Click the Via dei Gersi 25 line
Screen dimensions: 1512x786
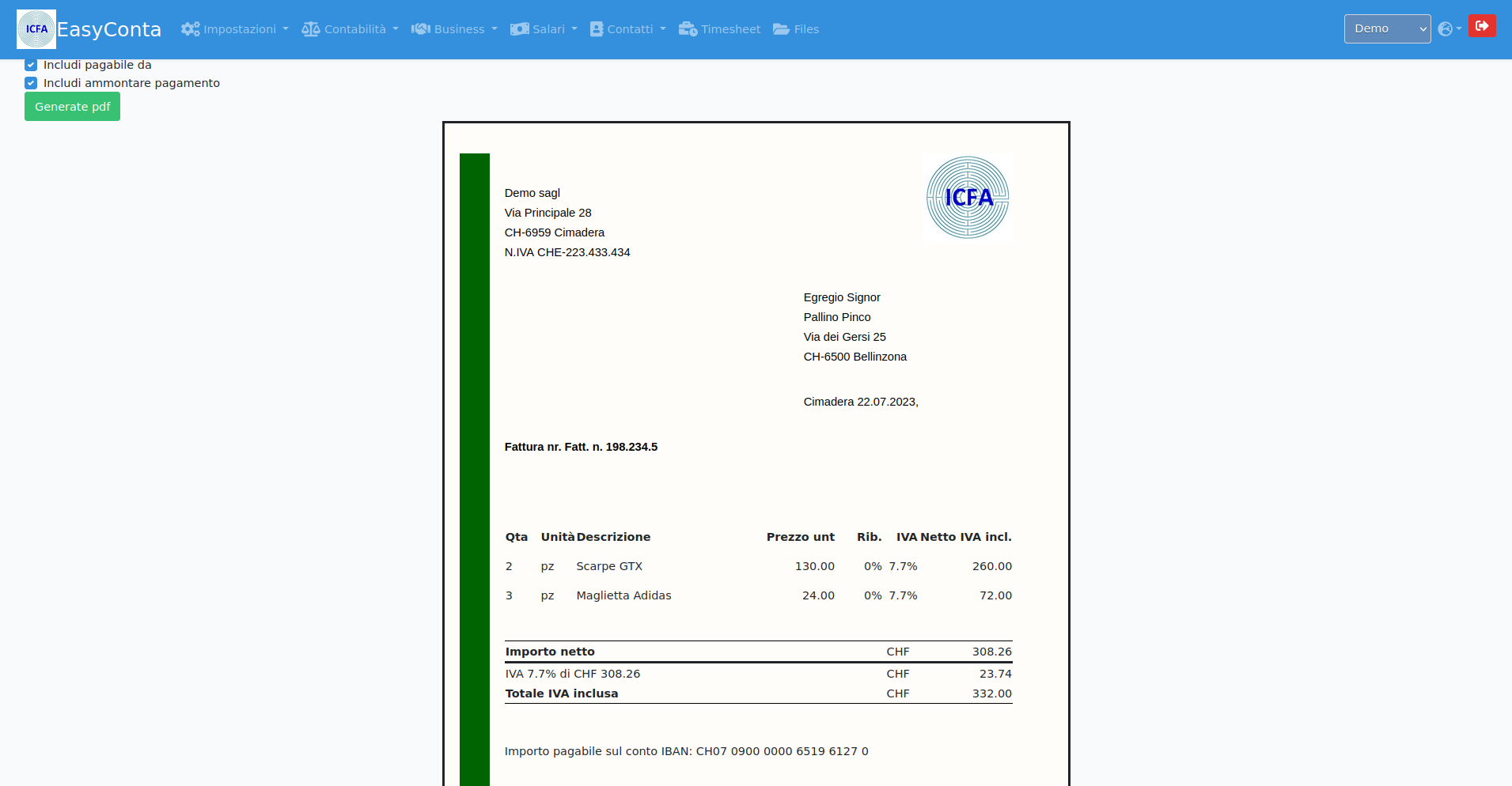(x=845, y=337)
